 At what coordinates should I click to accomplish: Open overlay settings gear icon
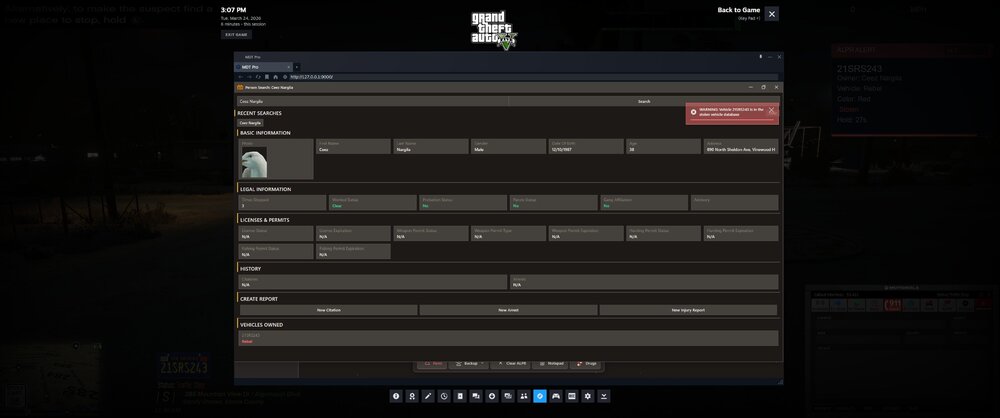[x=587, y=396]
